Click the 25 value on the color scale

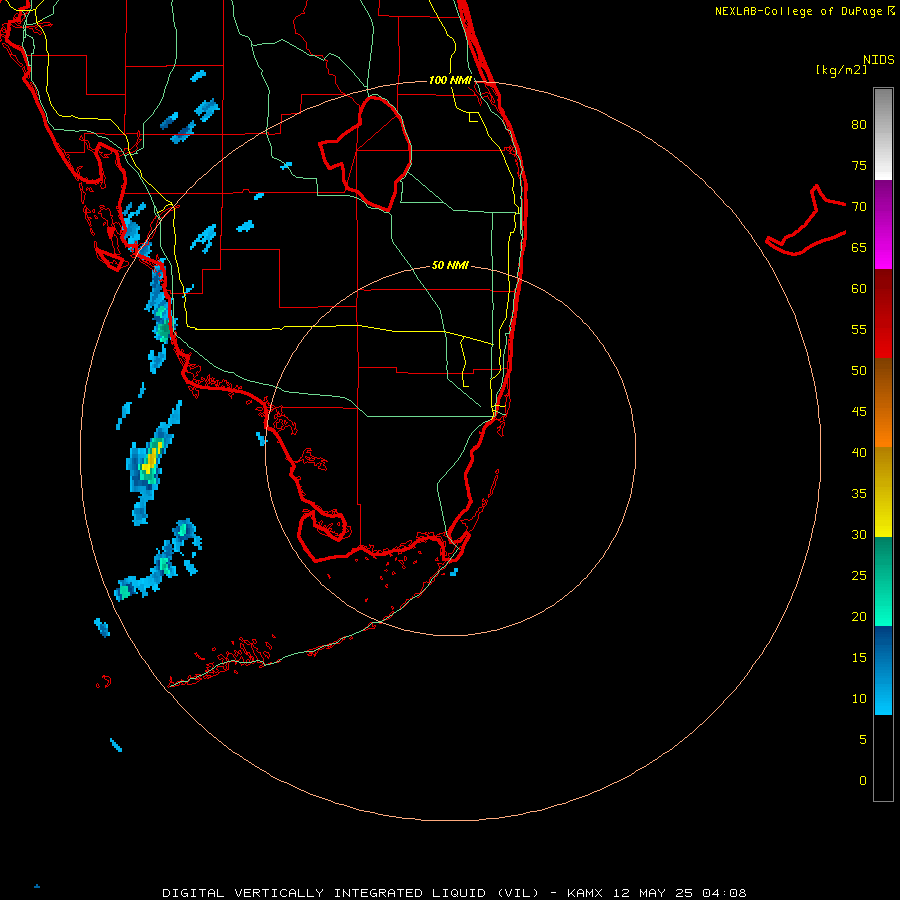coord(859,576)
